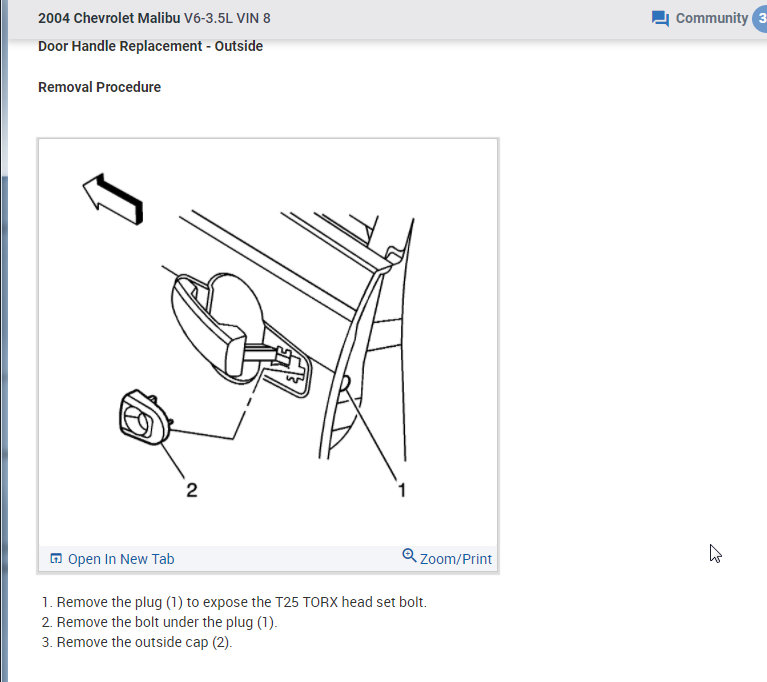Click the Removal Procedure heading
Image resolution: width=767 pixels, height=682 pixels.
tap(99, 87)
